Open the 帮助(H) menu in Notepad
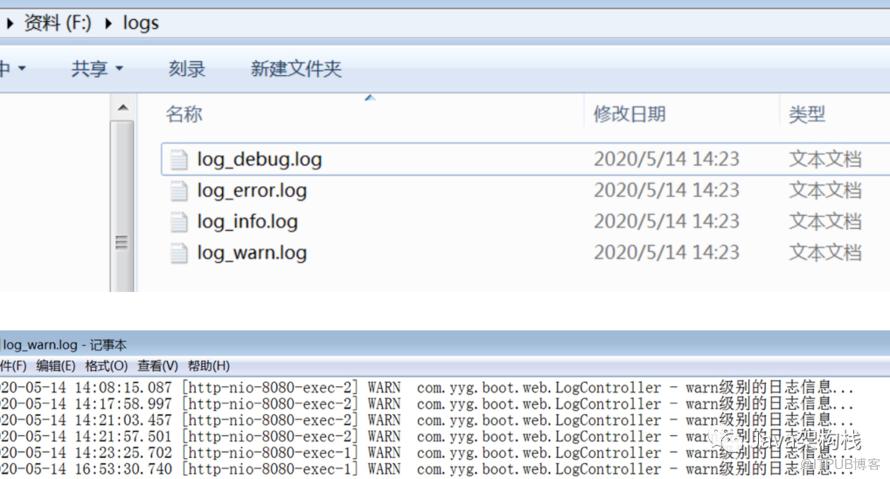This screenshot has height=479, width=890. pos(209,366)
